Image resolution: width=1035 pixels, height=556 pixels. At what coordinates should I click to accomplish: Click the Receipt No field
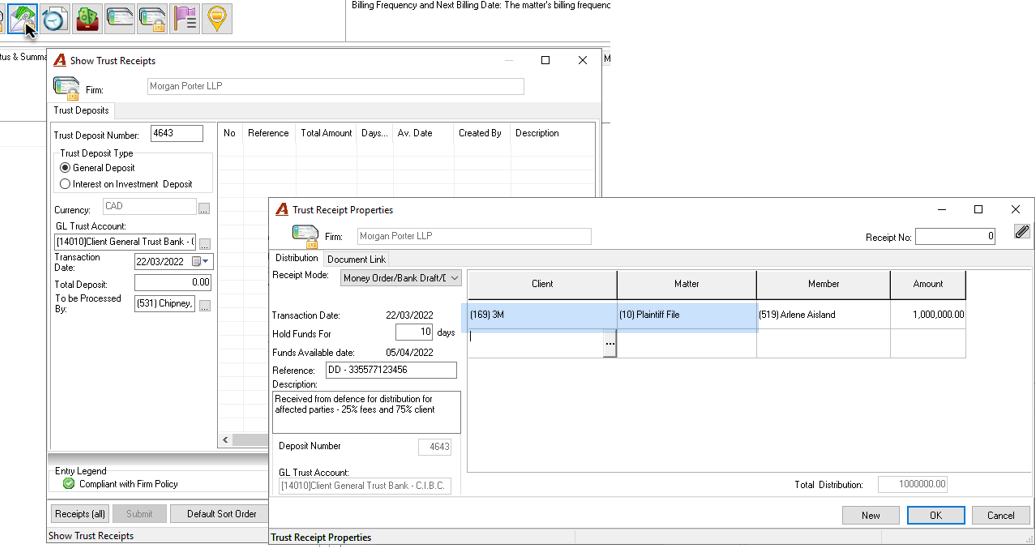coord(955,236)
